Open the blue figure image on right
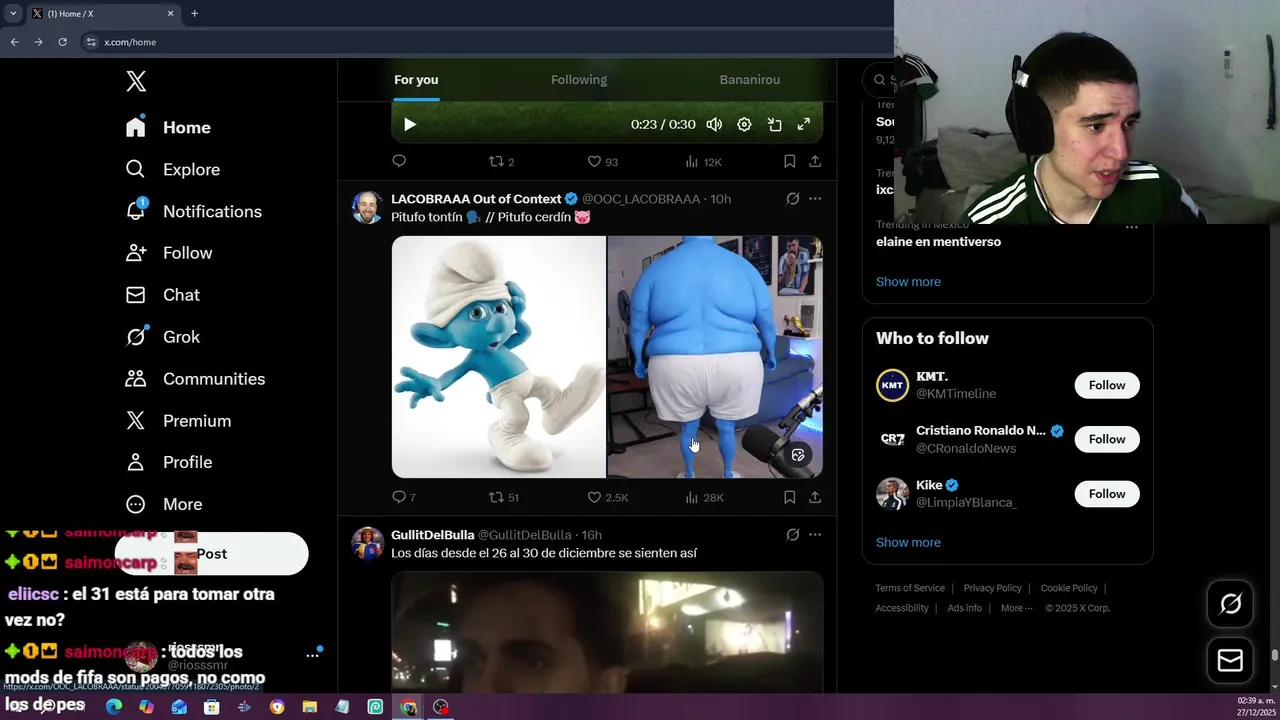Image resolution: width=1280 pixels, height=720 pixels. (x=715, y=357)
